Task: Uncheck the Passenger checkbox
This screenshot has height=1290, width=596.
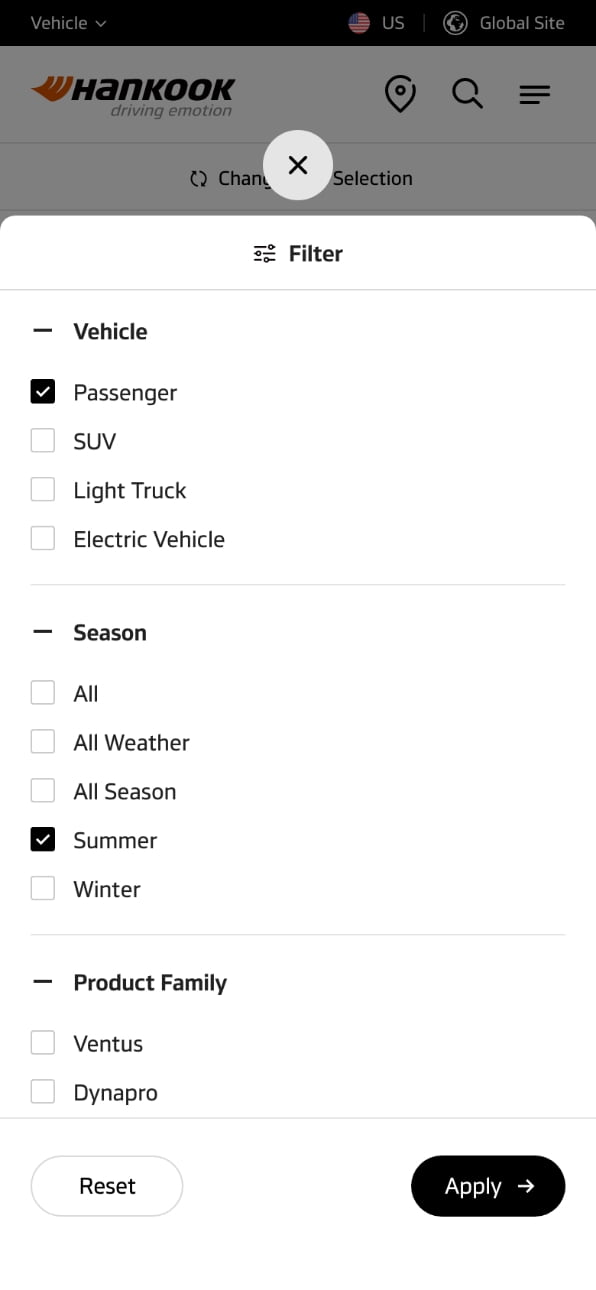Action: (x=43, y=392)
